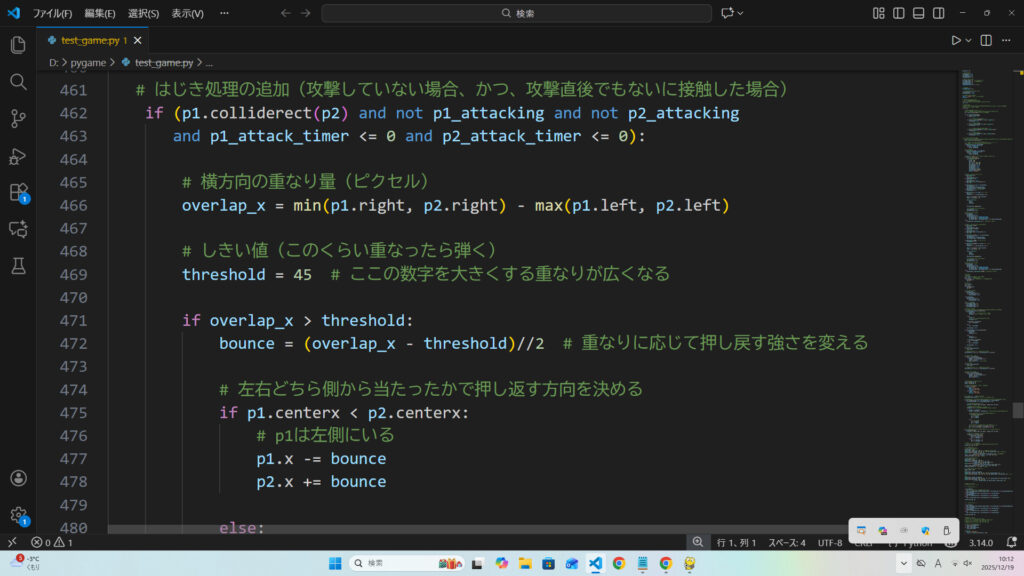1024x576 pixels.
Task: Click the 検索 command center search box
Action: click(516, 13)
